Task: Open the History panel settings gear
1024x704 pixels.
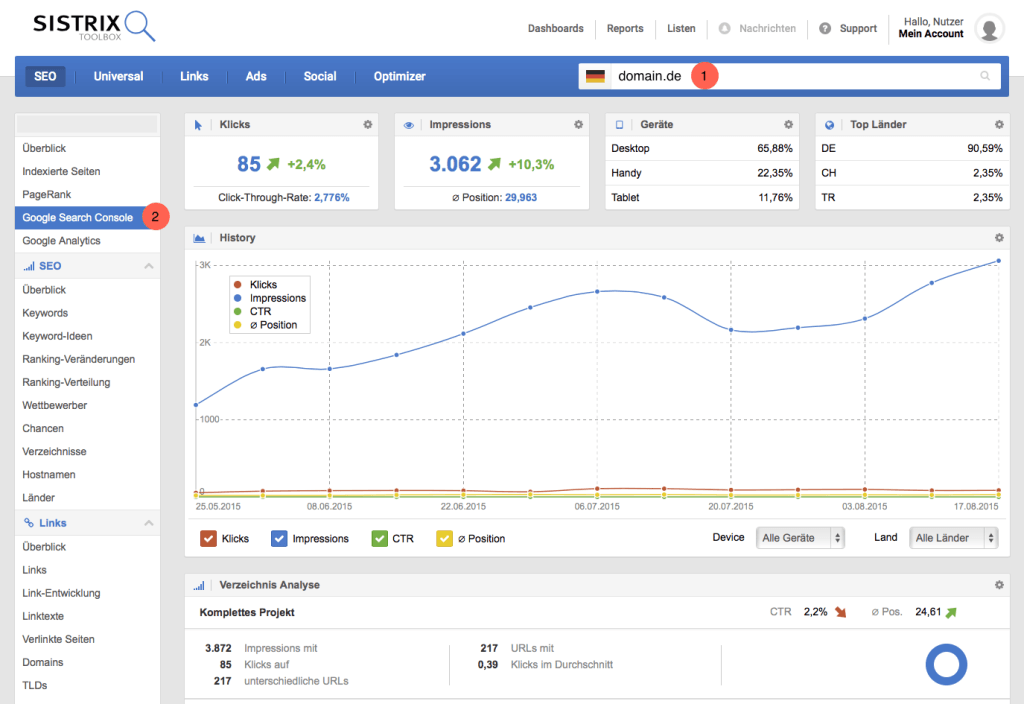Action: 997,237
